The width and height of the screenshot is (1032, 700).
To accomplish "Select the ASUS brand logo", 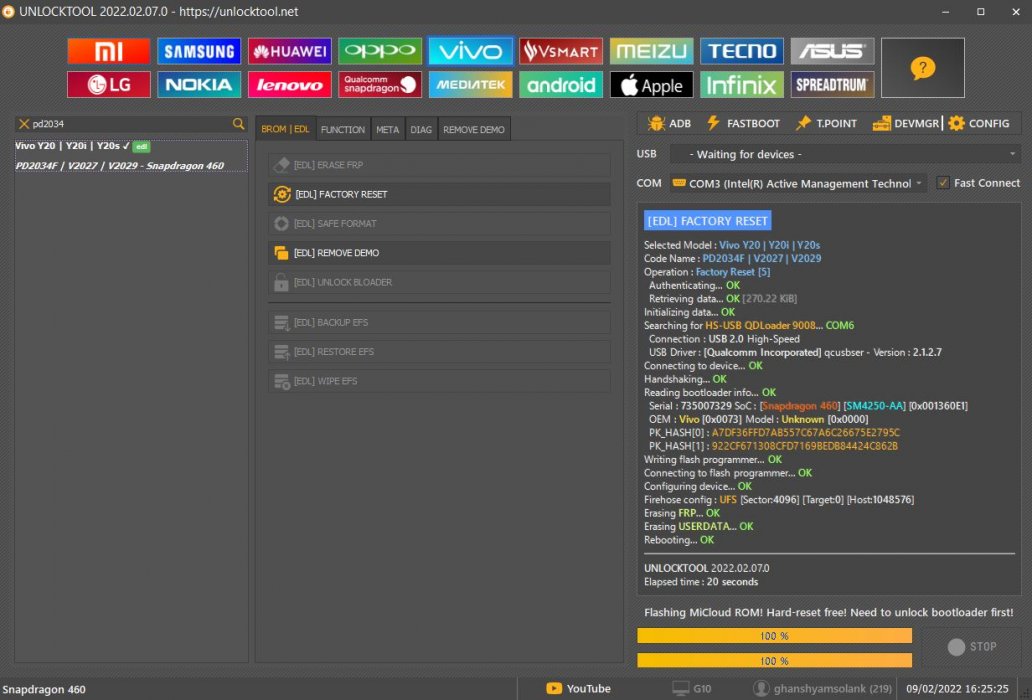I will [833, 51].
